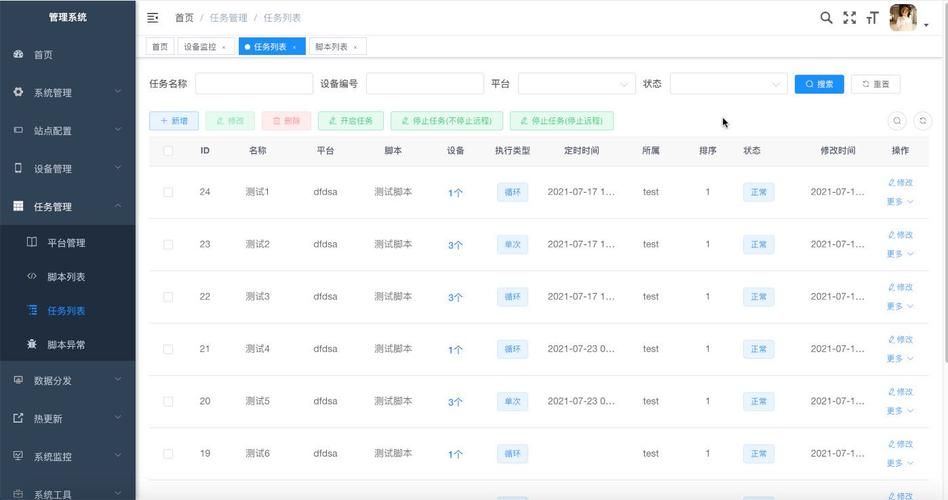Expand the 系统管理 sidebar menu
This screenshot has height=500, width=948.
68,92
